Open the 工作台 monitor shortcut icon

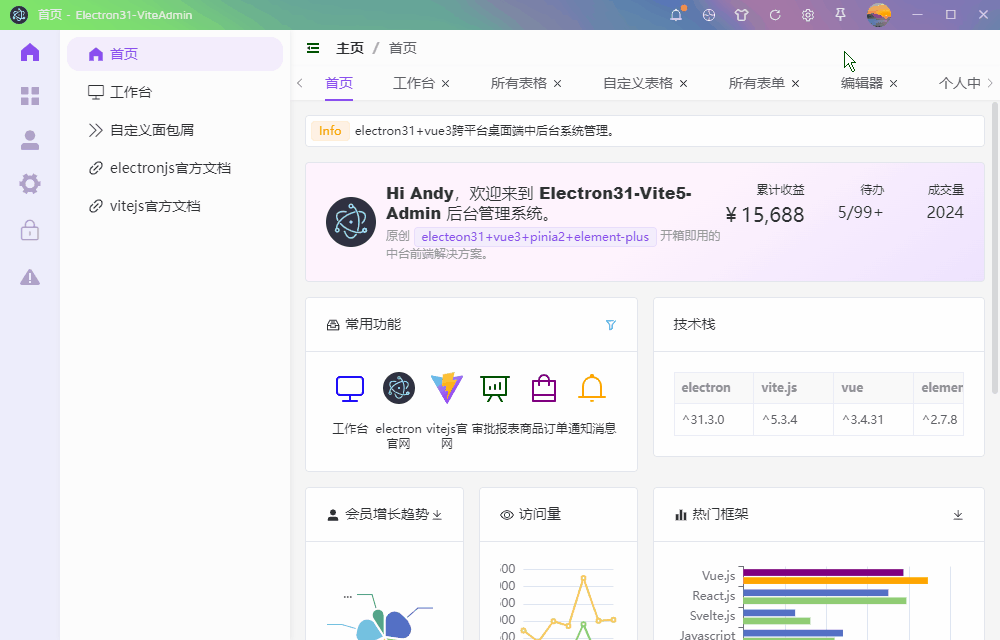pos(350,388)
